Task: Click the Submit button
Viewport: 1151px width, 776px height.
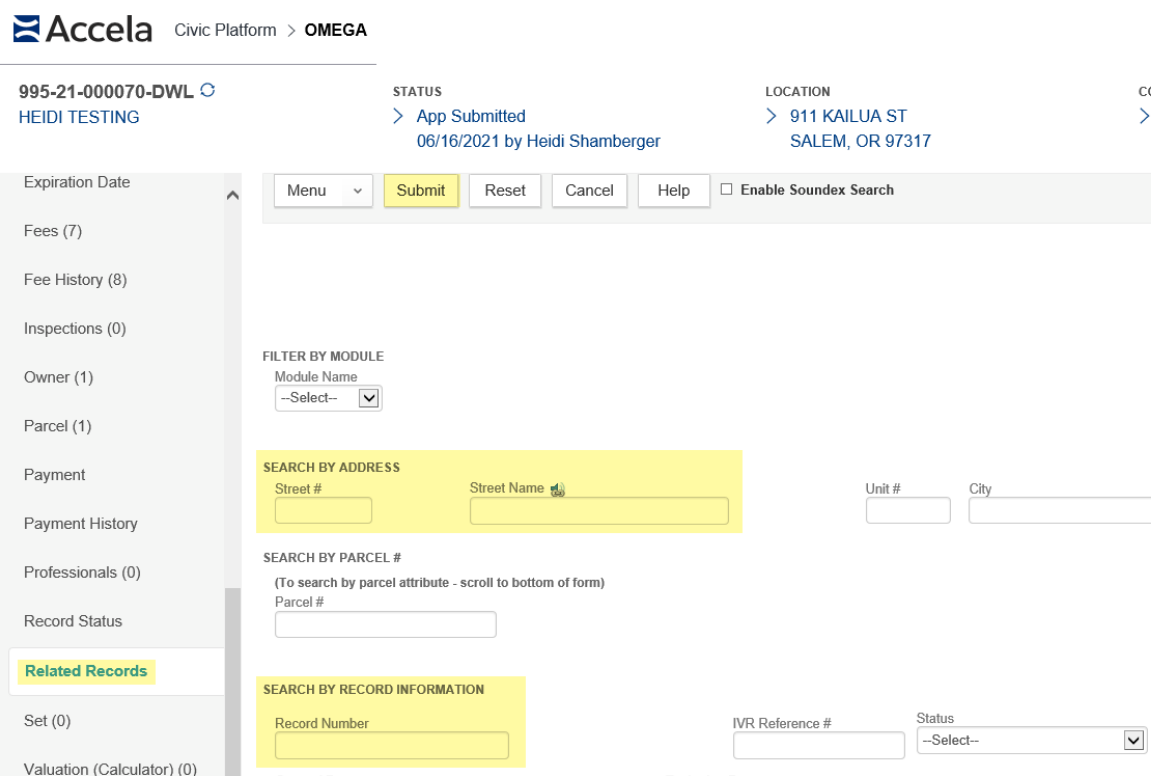Action: (421, 191)
